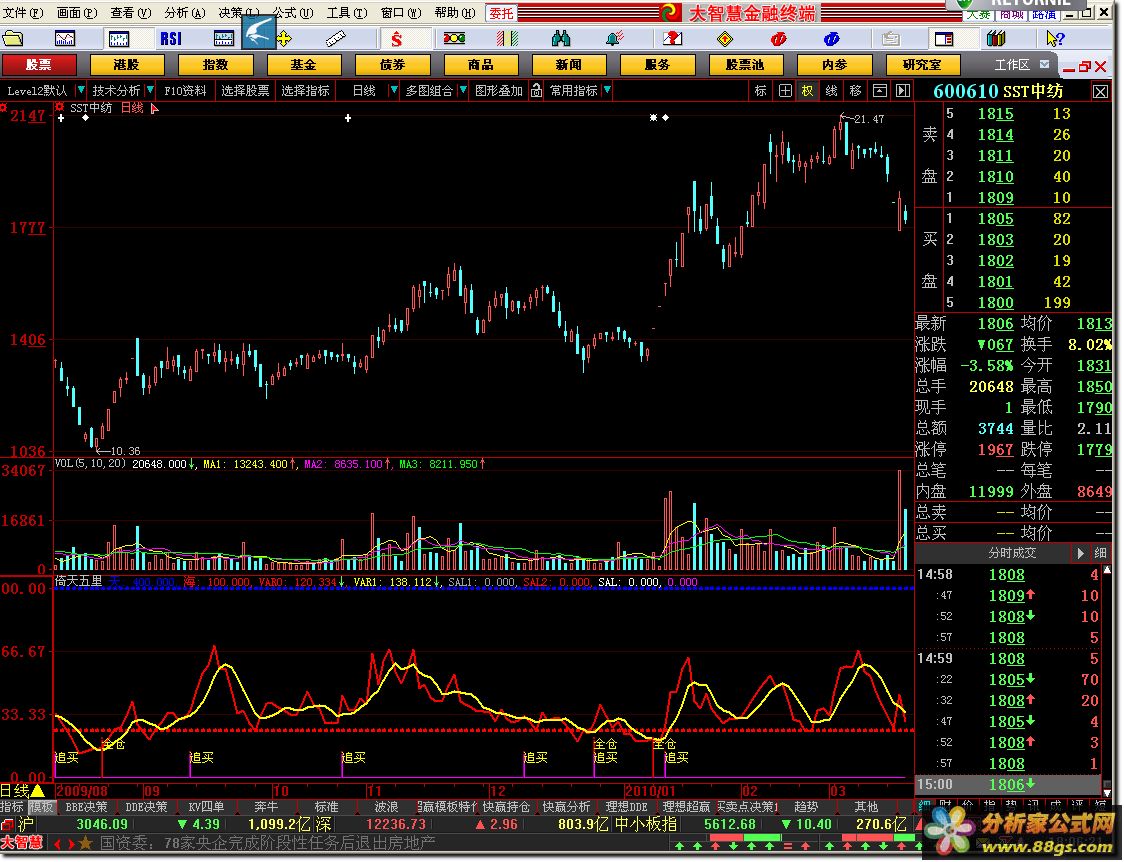The height and width of the screenshot is (862, 1124).
Task: Click the red-green striped bars icon
Action: click(x=508, y=38)
